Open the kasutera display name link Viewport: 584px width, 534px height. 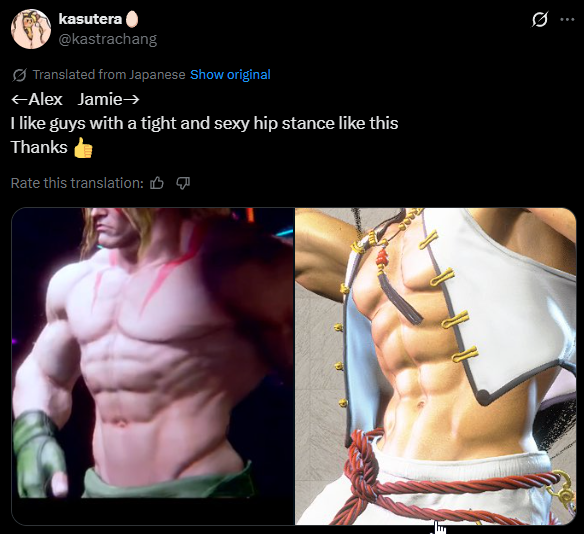[90, 19]
